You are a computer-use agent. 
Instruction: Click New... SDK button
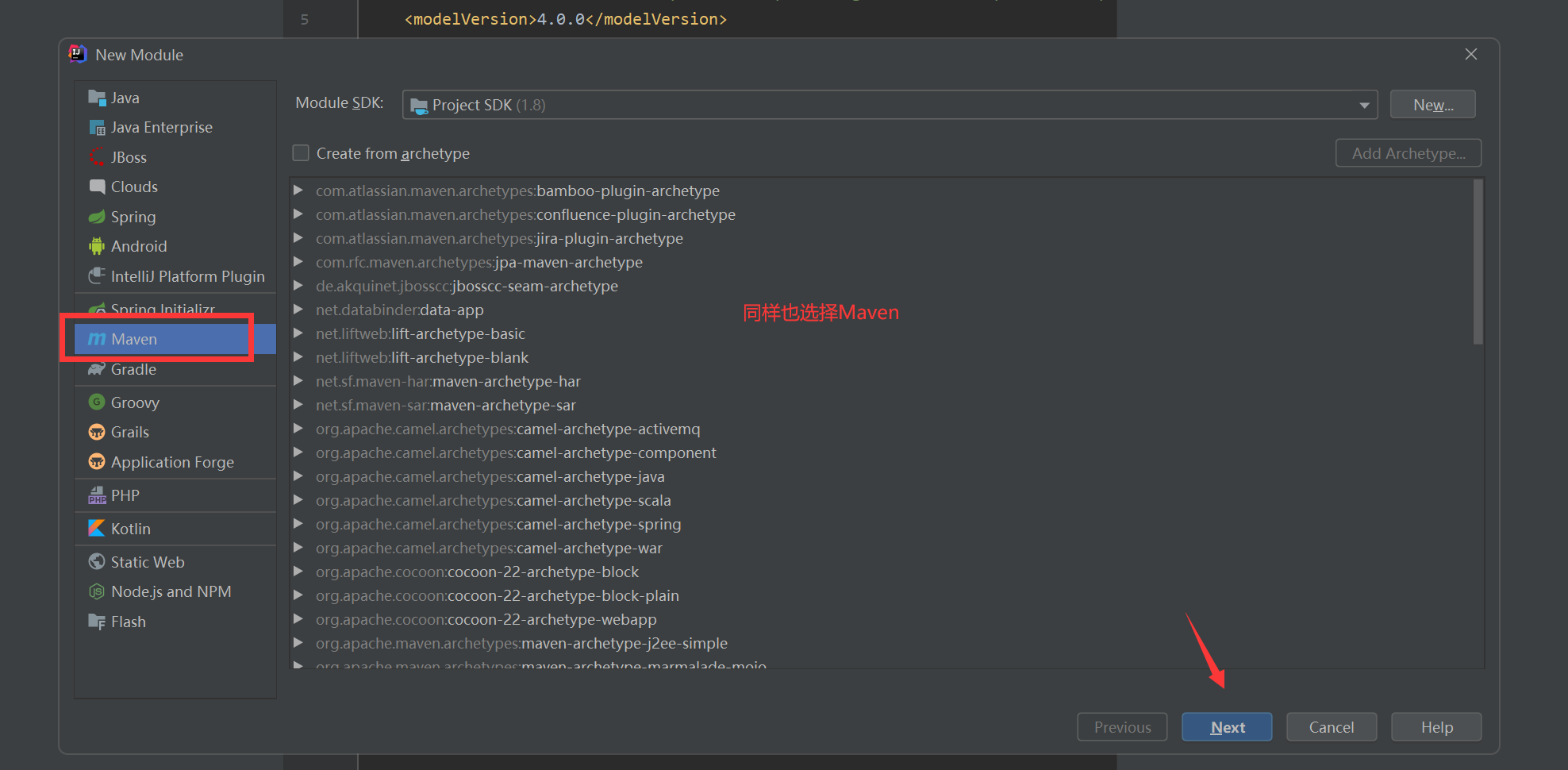tap(1433, 105)
